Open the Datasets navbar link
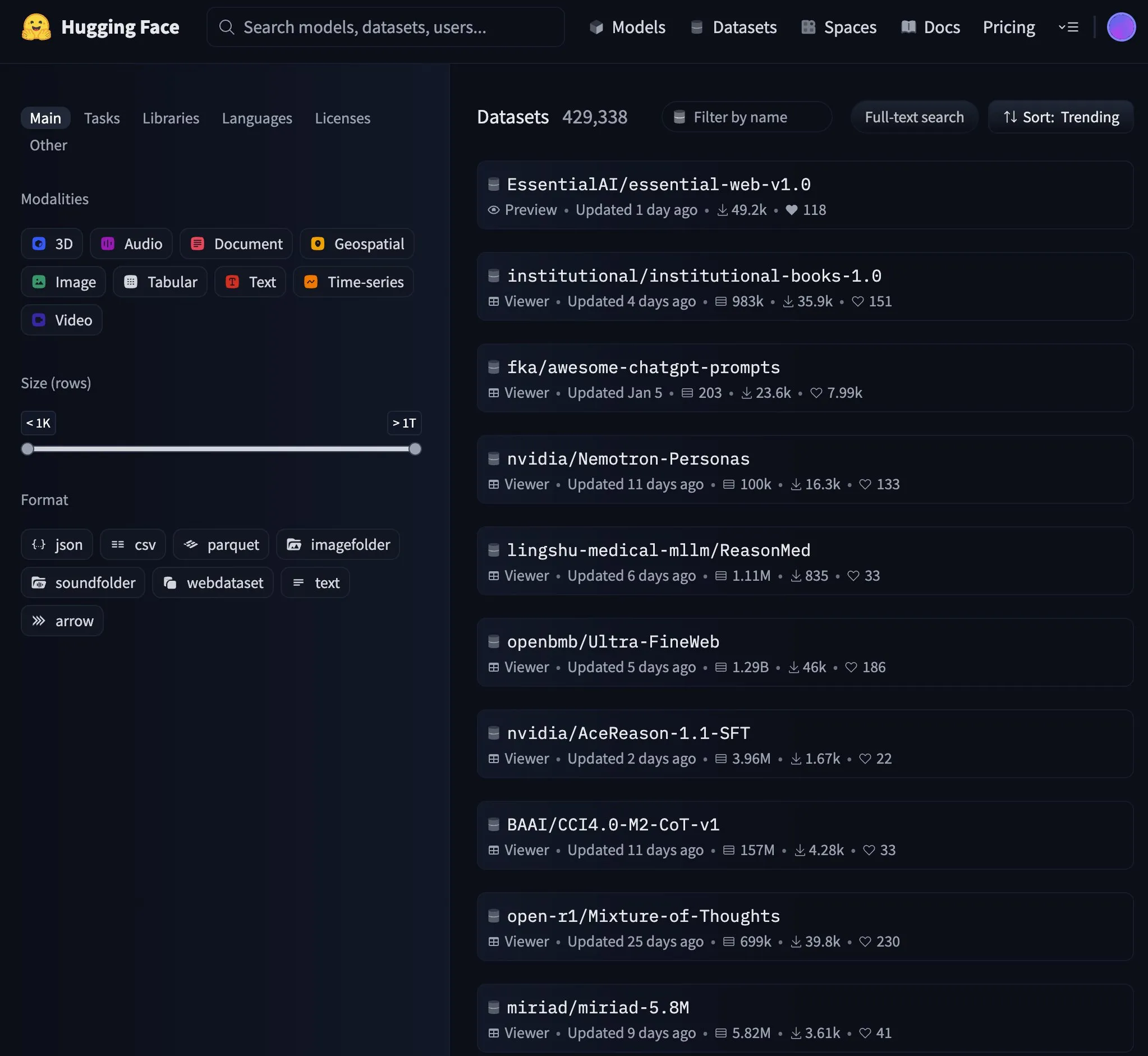This screenshot has height=1056, width=1148. [x=734, y=27]
